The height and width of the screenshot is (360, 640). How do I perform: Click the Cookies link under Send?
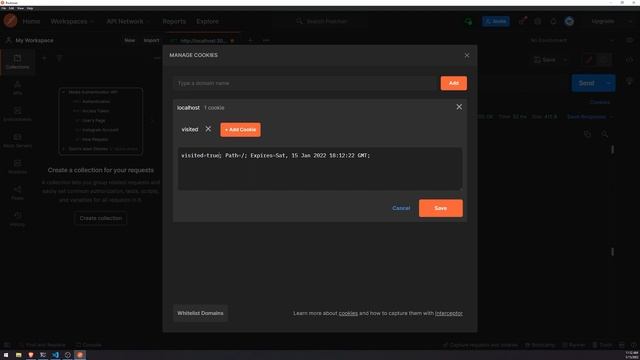pyautogui.click(x=600, y=102)
